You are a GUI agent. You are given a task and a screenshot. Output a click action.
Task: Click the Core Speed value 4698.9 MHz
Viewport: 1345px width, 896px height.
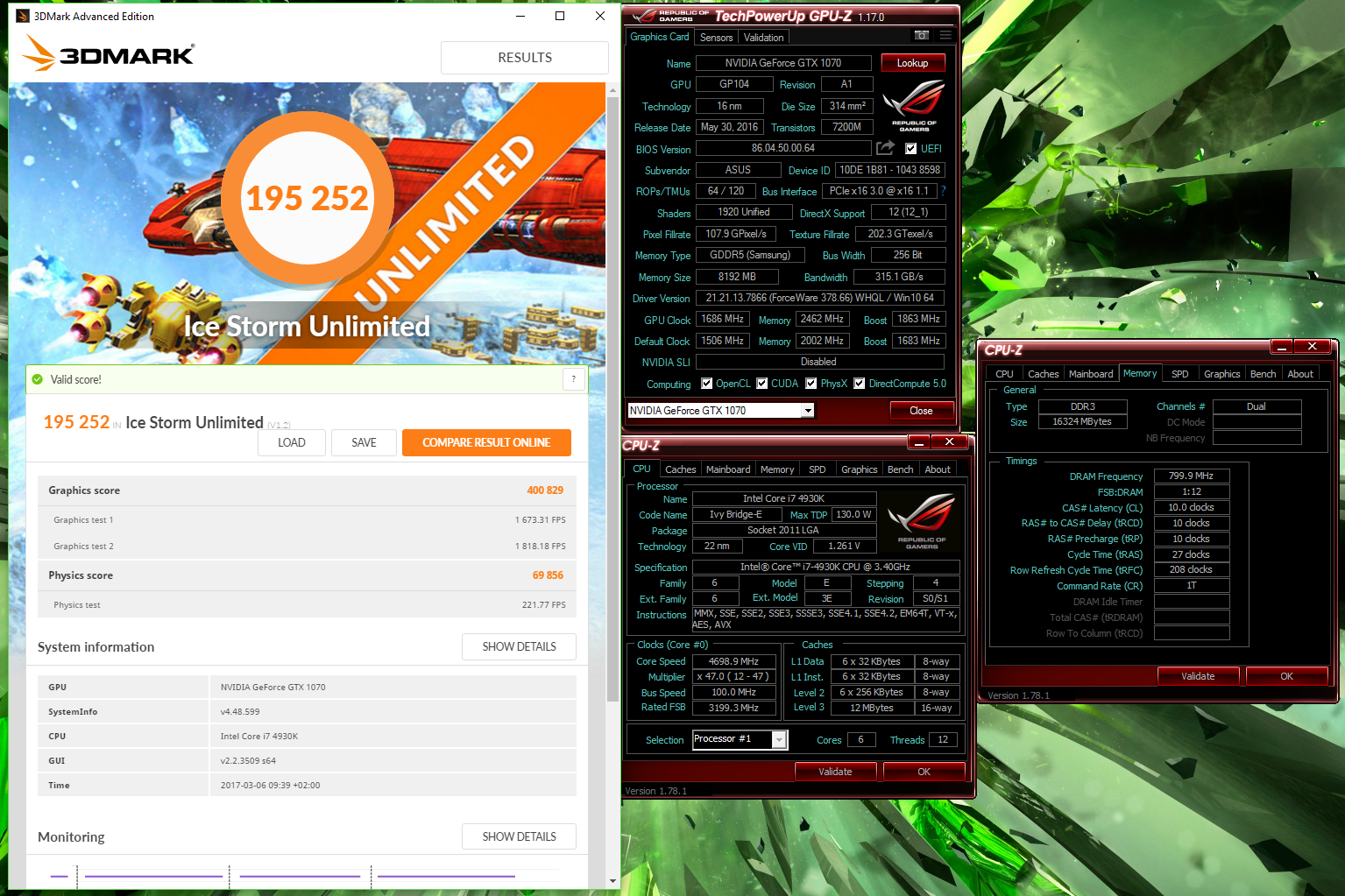(x=733, y=661)
